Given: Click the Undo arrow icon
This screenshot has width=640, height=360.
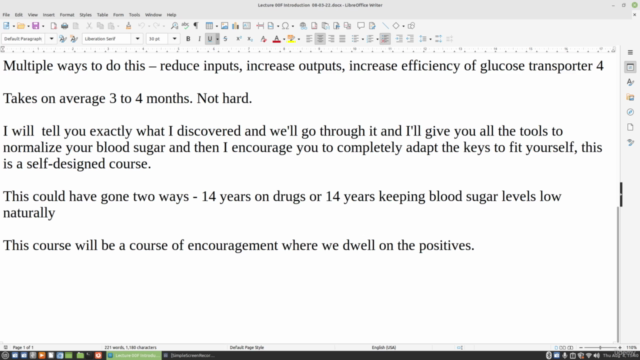Looking at the screenshot, I should click(x=141, y=26).
